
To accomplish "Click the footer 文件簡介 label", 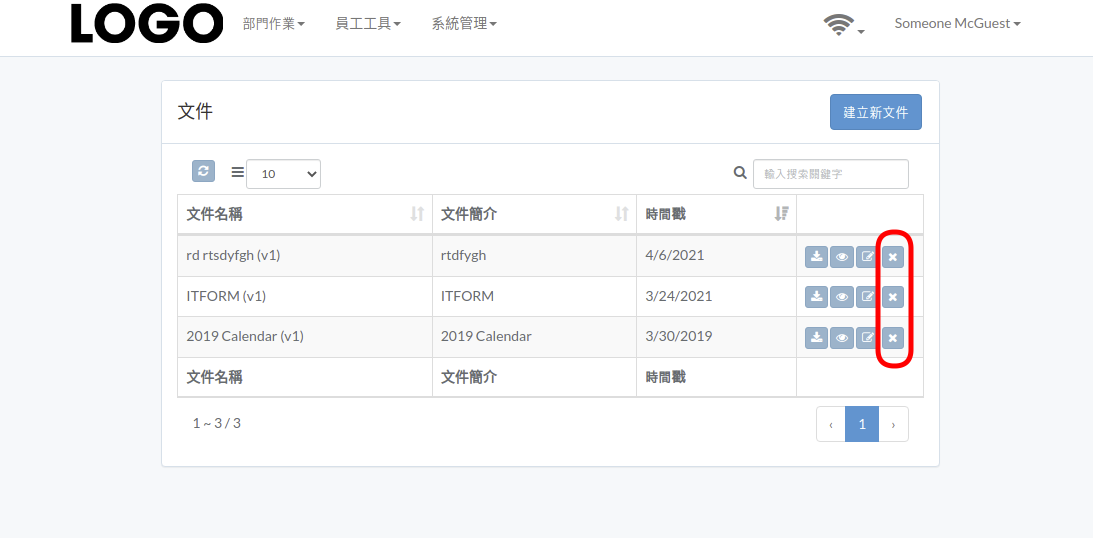I will click(469, 377).
